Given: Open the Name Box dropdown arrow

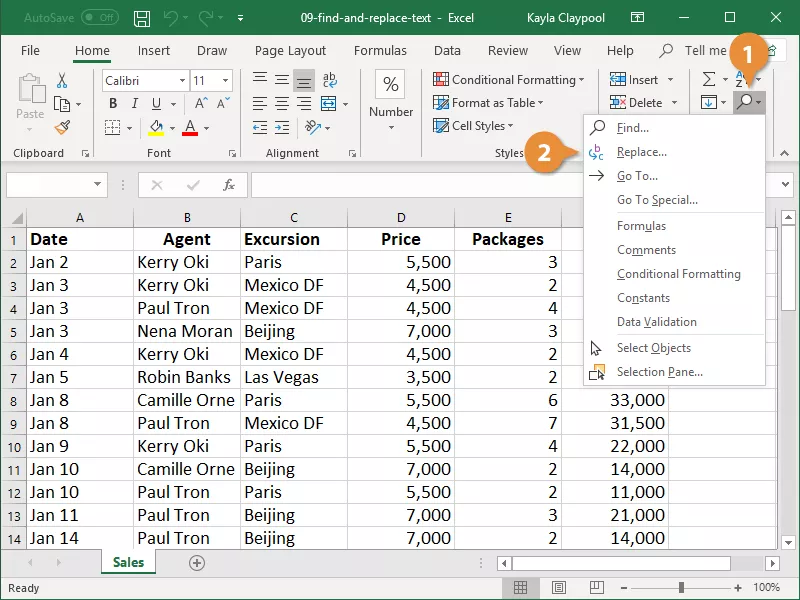Looking at the screenshot, I should click(x=97, y=184).
